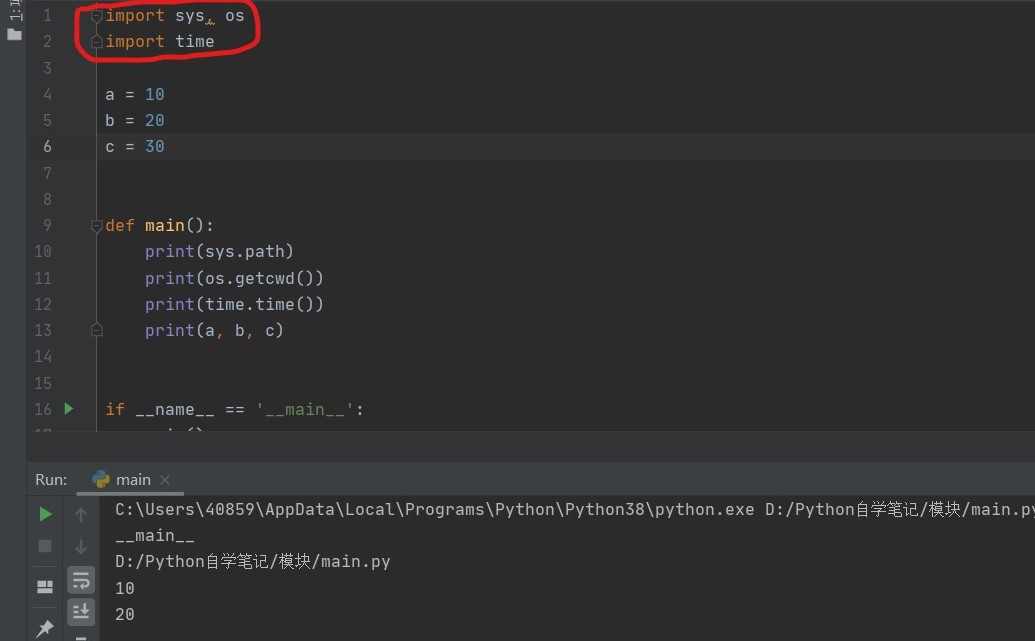Click the print(a, b, c) statement
Viewport: 1035px width, 641px height.
click(x=215, y=330)
